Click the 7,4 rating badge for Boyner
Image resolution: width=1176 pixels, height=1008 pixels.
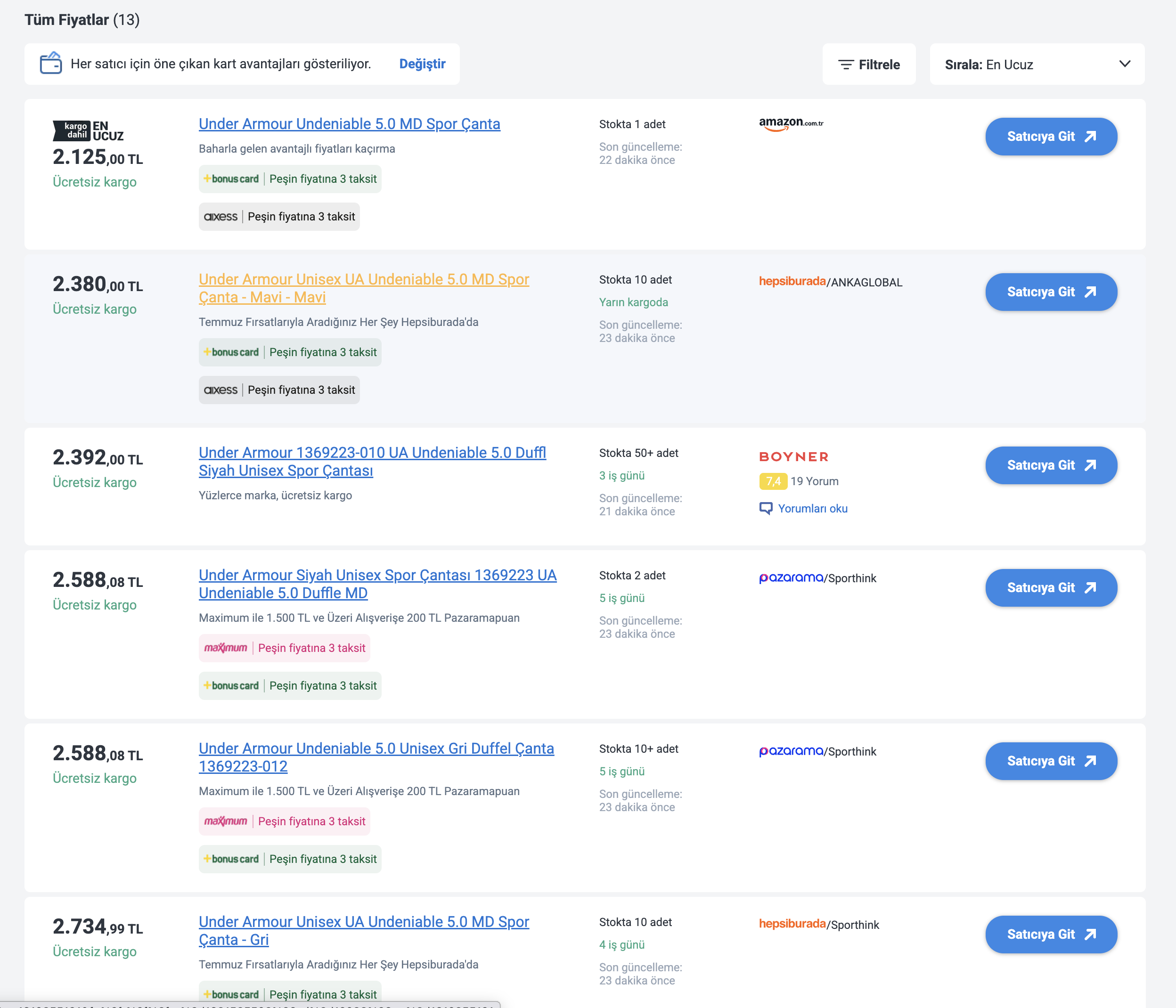click(x=773, y=481)
